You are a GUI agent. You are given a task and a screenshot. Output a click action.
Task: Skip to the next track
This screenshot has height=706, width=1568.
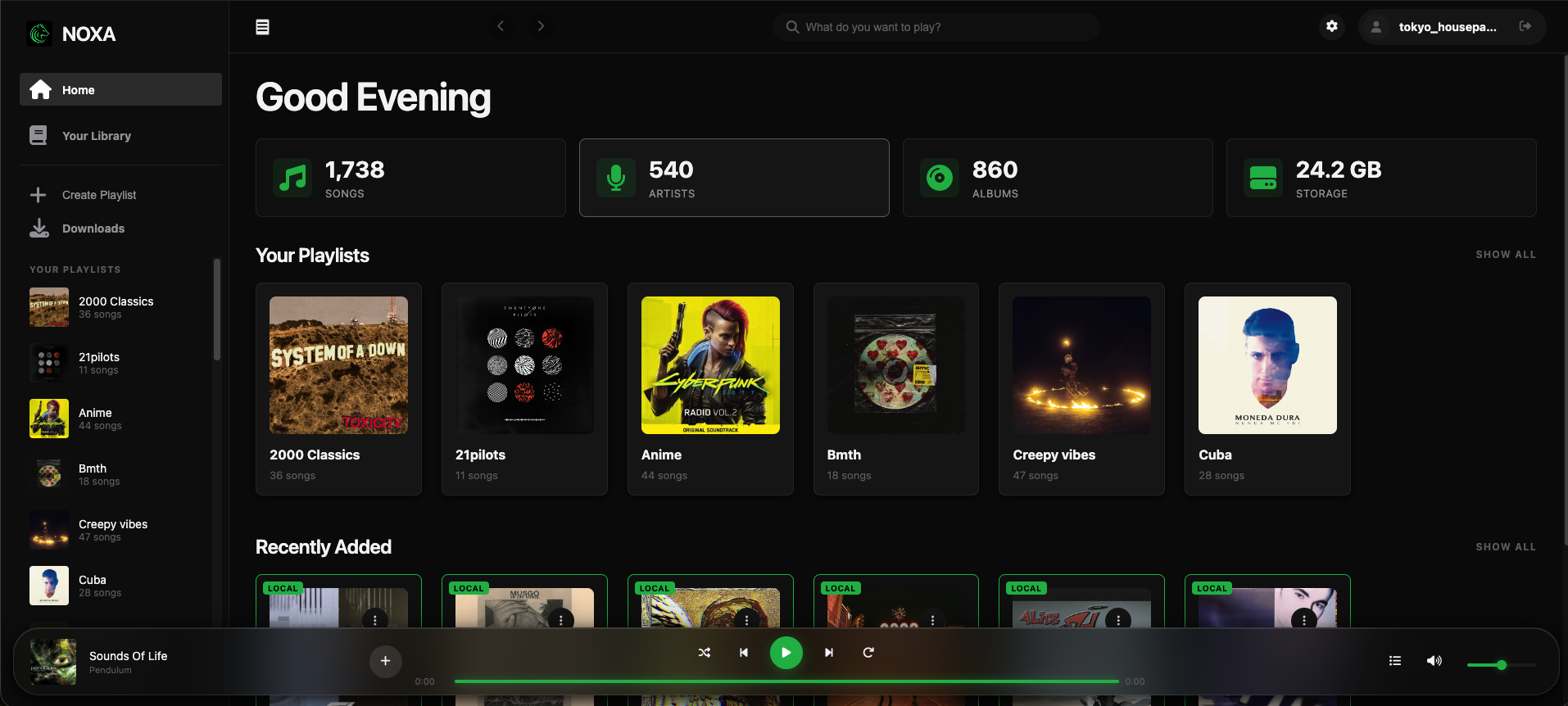point(828,653)
